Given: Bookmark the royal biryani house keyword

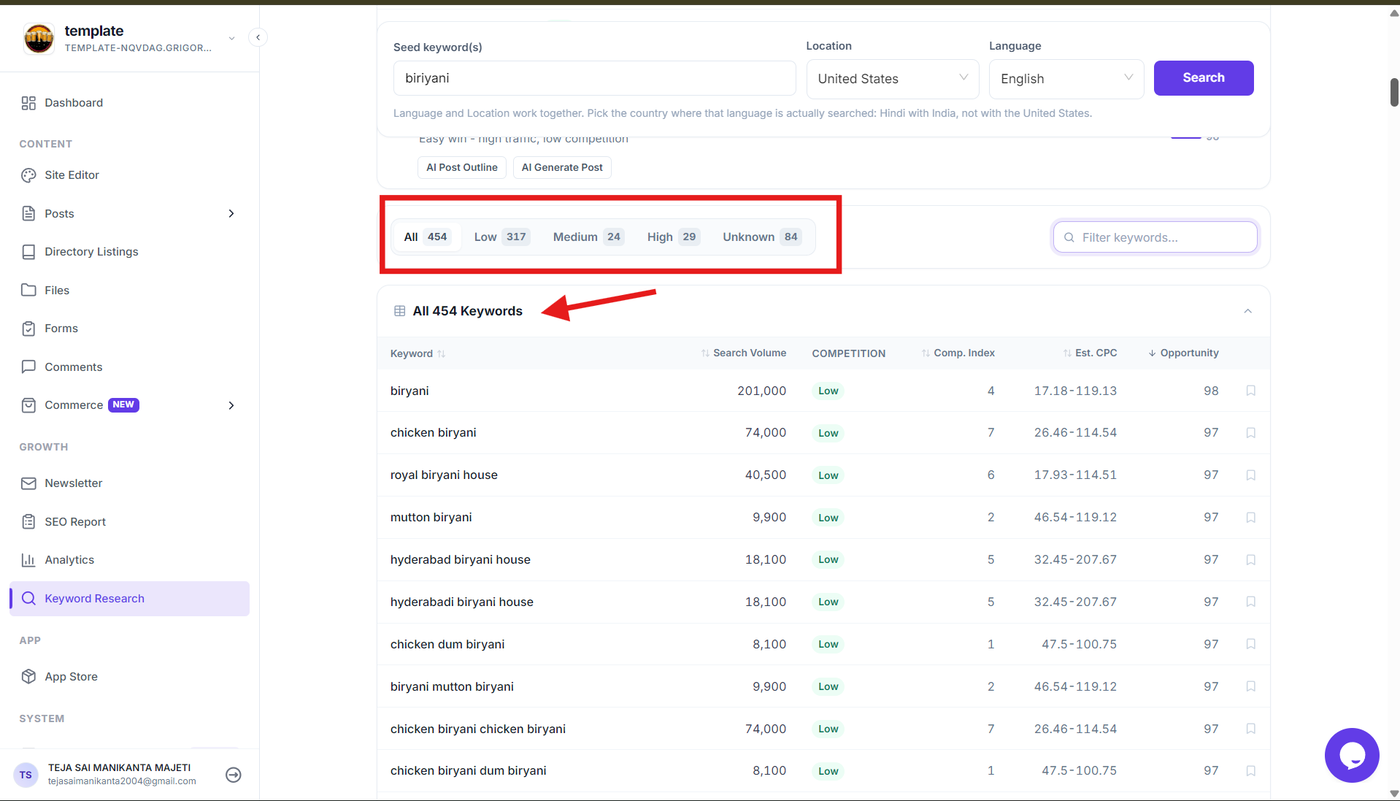Looking at the screenshot, I should pos(1250,475).
